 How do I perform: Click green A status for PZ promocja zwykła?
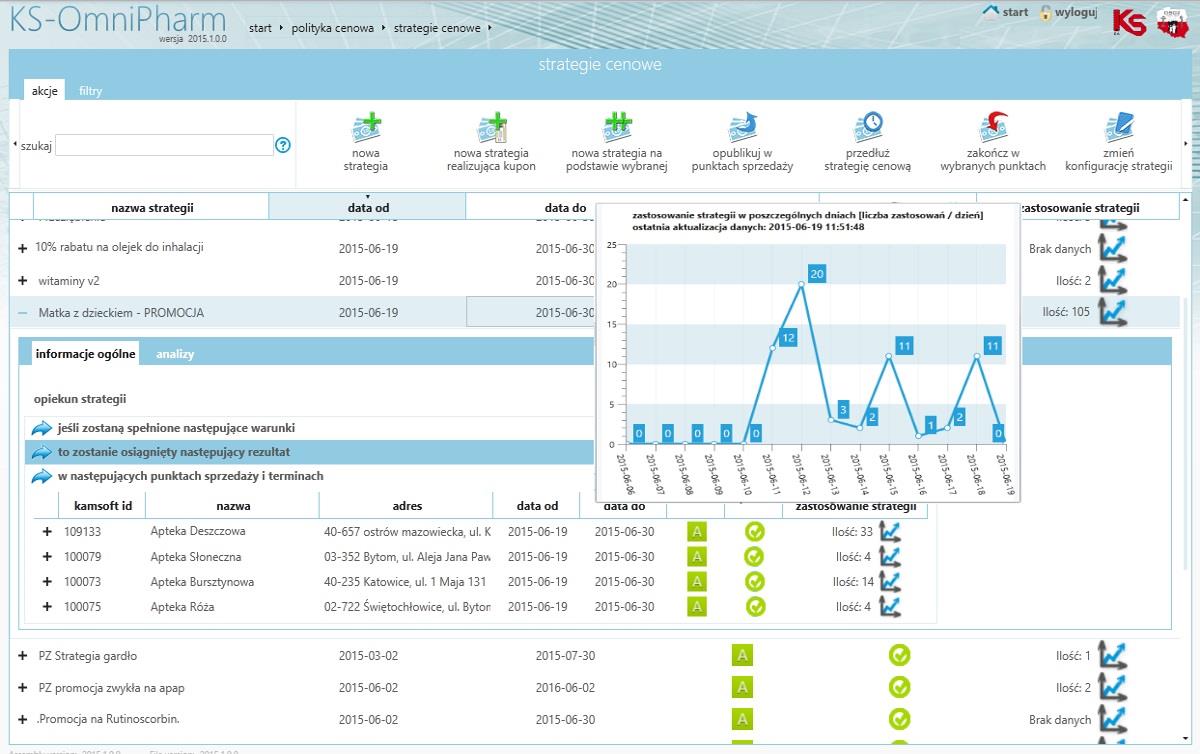coord(741,687)
